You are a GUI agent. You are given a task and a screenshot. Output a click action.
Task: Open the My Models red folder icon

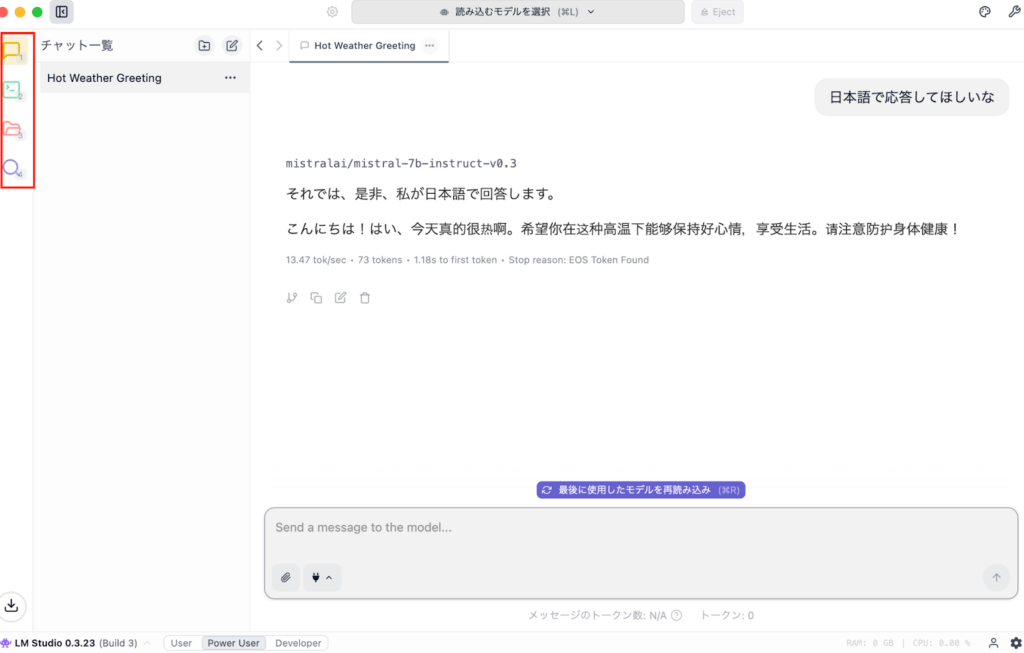pyautogui.click(x=14, y=129)
